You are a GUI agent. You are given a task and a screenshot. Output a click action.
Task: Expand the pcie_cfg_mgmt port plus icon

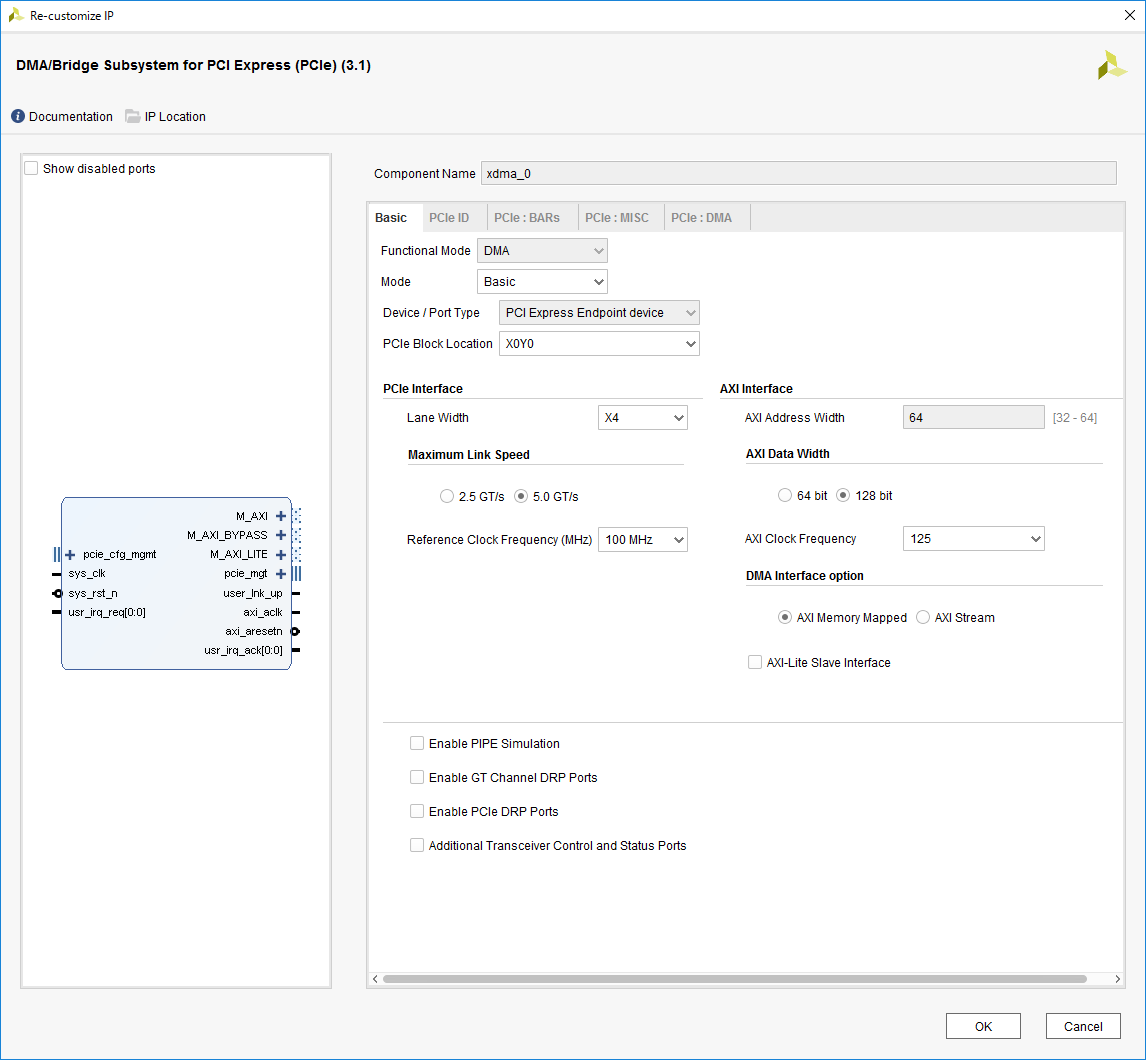point(70,554)
